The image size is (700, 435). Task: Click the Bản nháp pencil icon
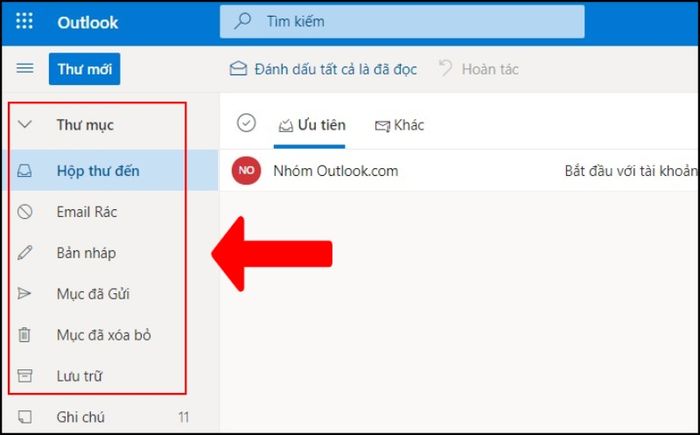pos(25,252)
